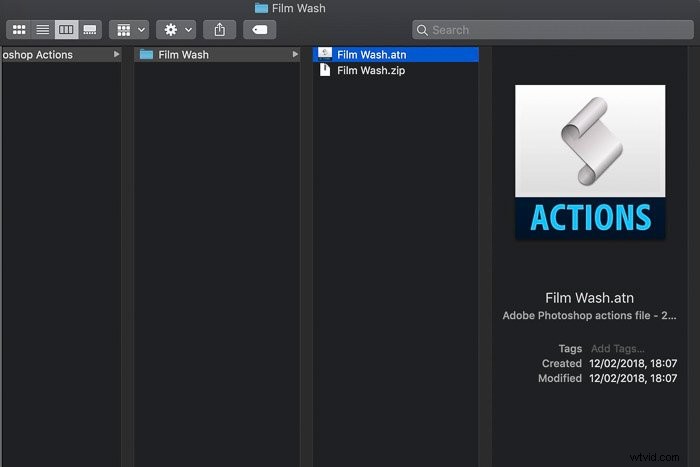This screenshot has width=700, height=467.
Task: Click inside the Search field
Action: pyautogui.click(x=553, y=30)
